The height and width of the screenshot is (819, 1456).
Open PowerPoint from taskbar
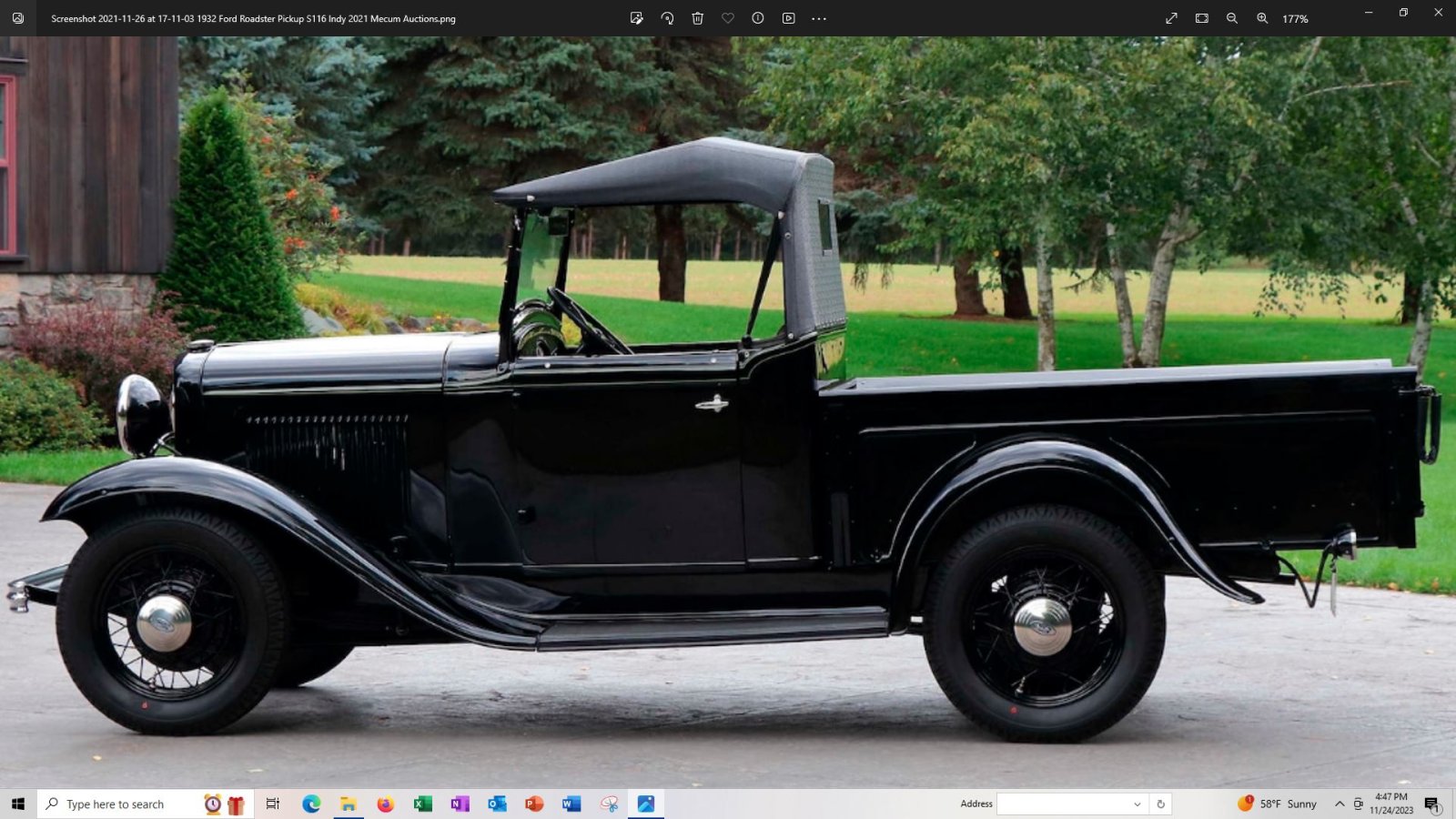pos(534,804)
